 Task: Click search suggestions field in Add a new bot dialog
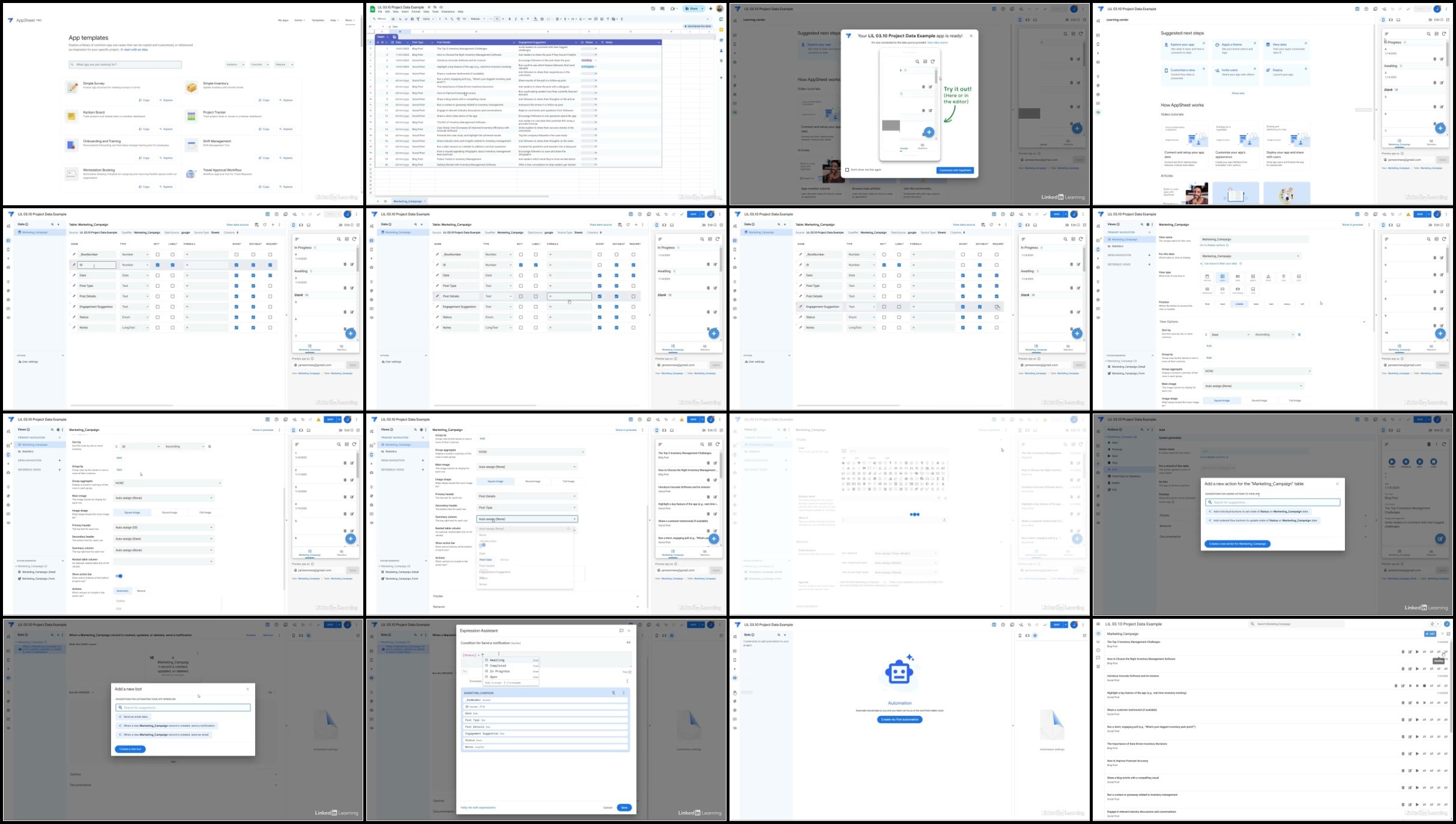tap(183, 708)
